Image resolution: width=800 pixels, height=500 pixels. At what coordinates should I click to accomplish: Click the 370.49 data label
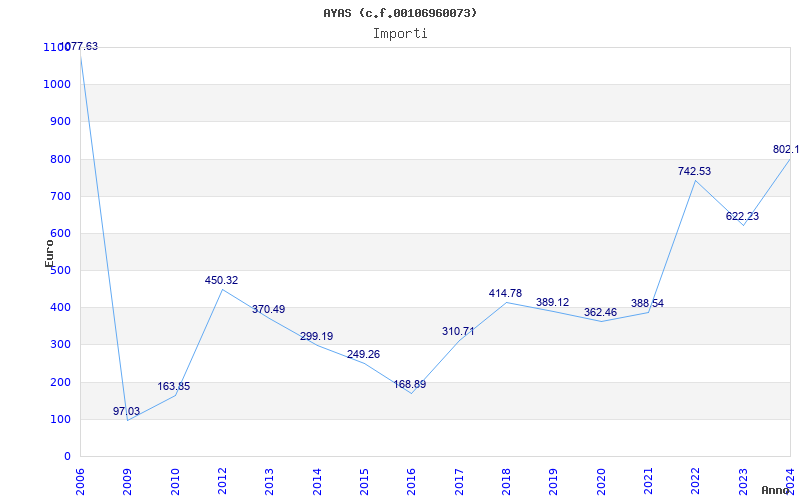(x=268, y=309)
